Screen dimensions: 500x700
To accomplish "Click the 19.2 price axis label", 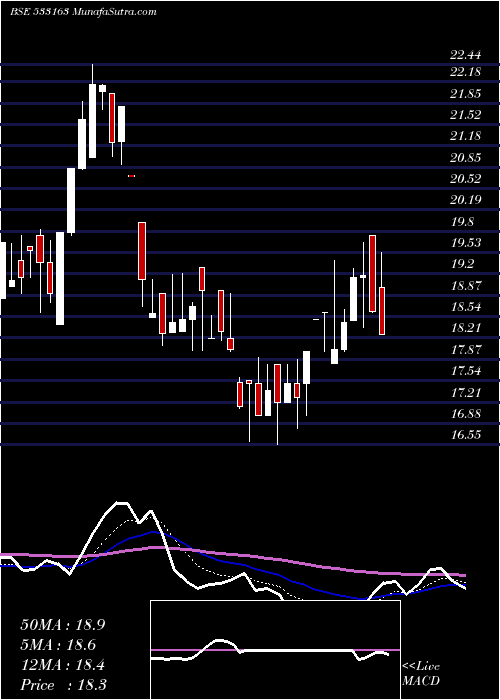I will (x=462, y=264).
